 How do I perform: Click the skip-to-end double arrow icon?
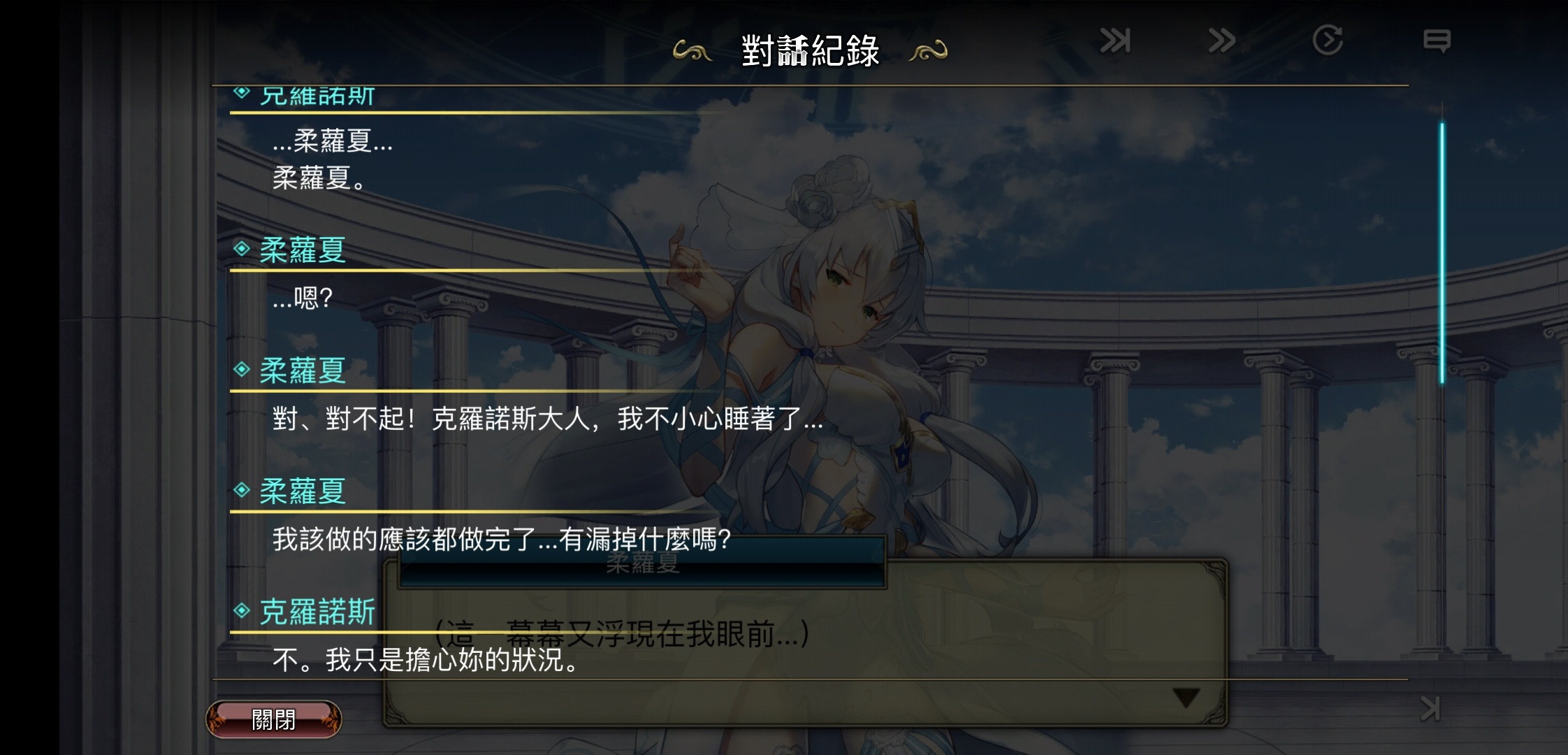coord(1115,41)
